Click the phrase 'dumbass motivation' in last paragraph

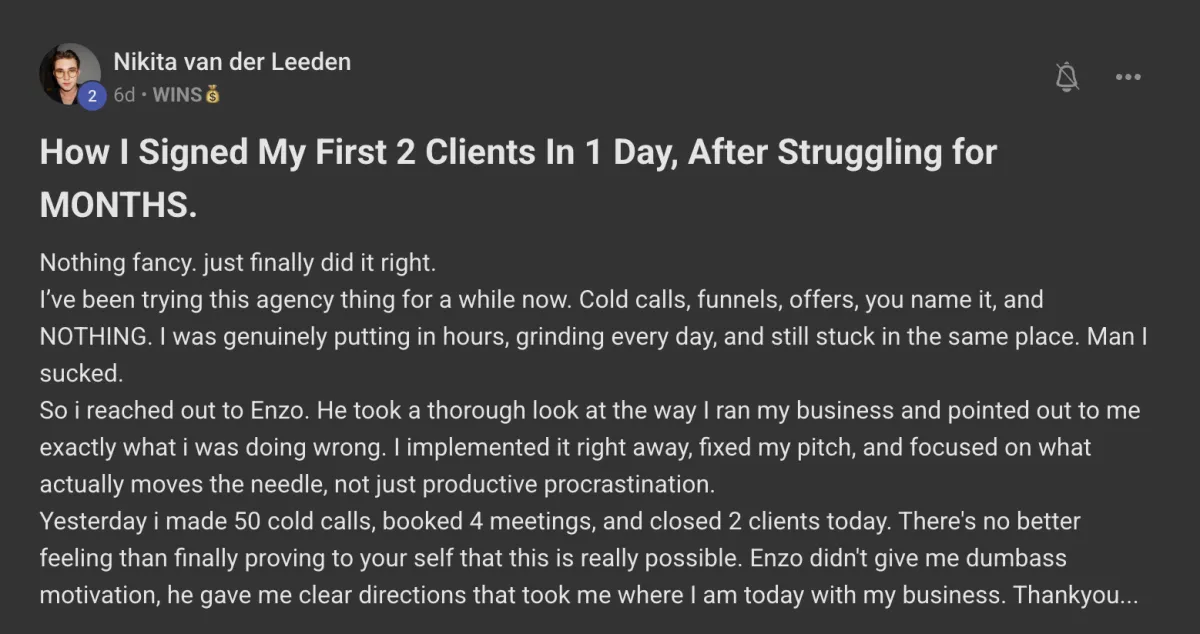point(553,576)
